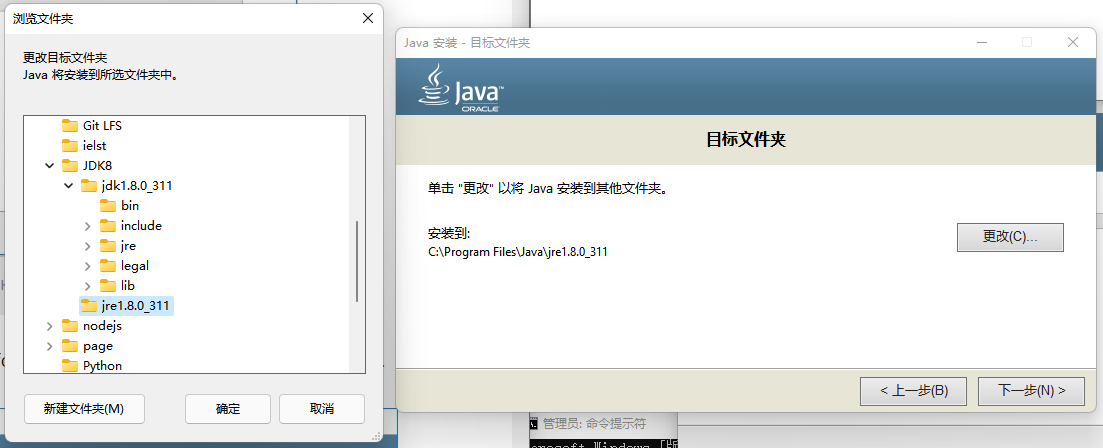Expand the include folder node

pos(87,226)
